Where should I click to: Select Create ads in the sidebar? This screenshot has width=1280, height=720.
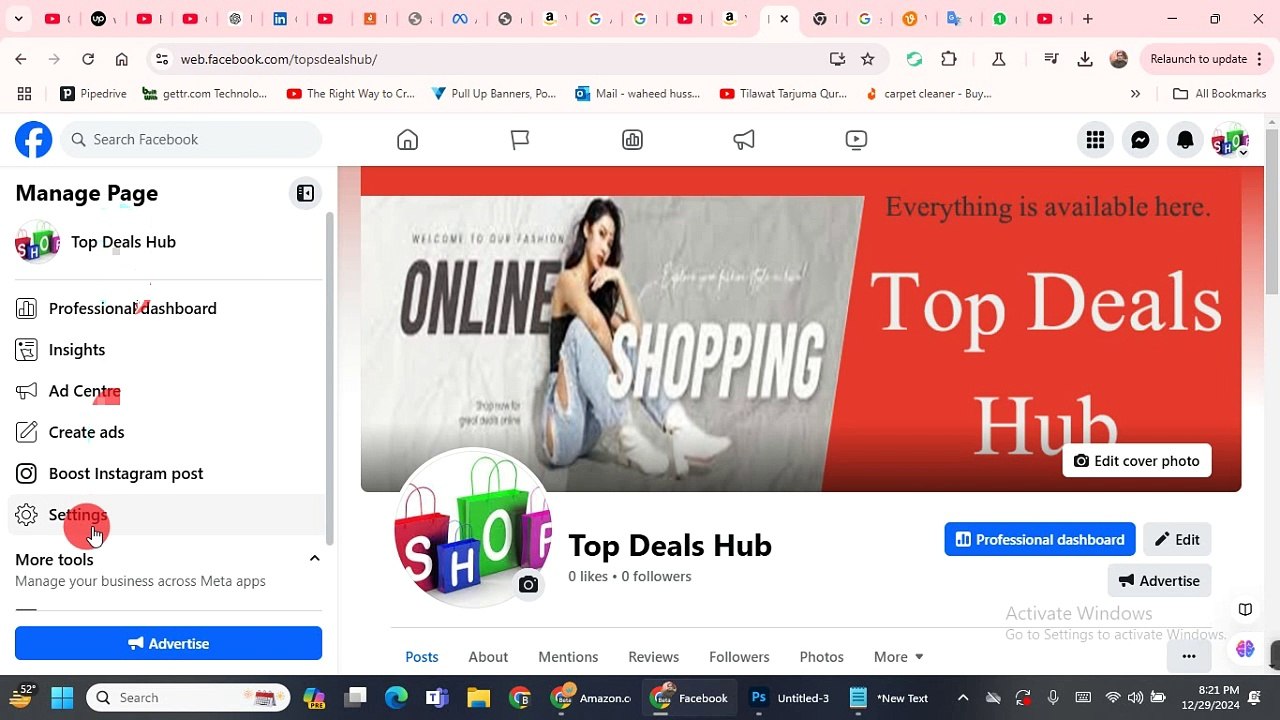click(x=166, y=432)
